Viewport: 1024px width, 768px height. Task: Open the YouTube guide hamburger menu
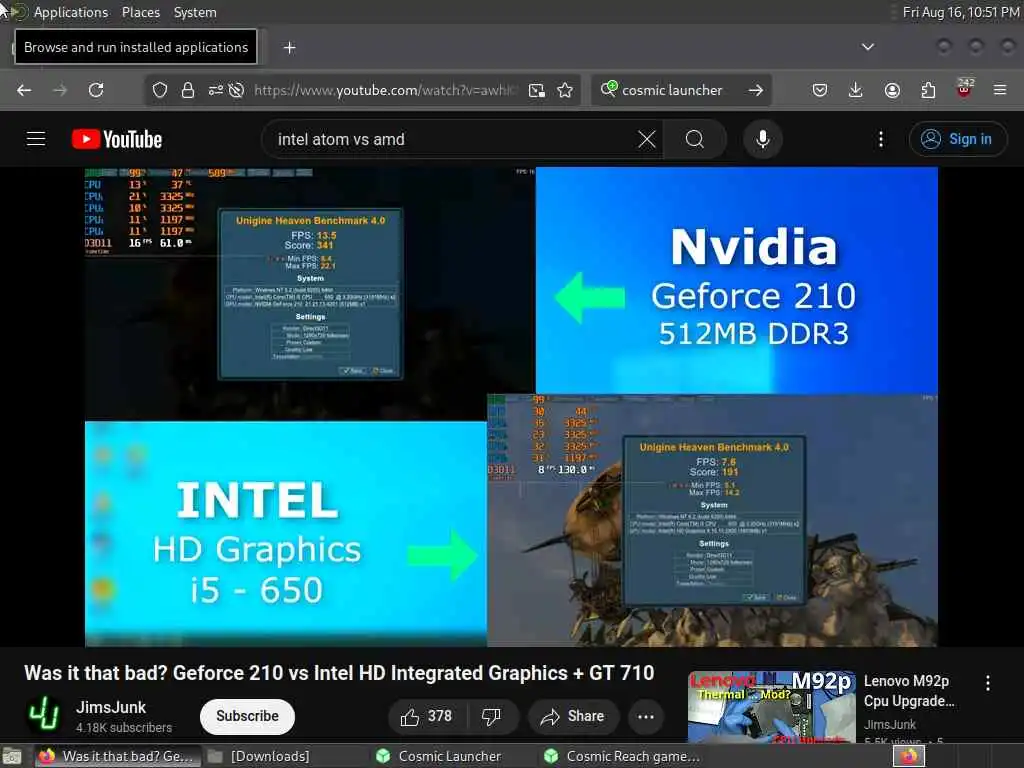36,139
